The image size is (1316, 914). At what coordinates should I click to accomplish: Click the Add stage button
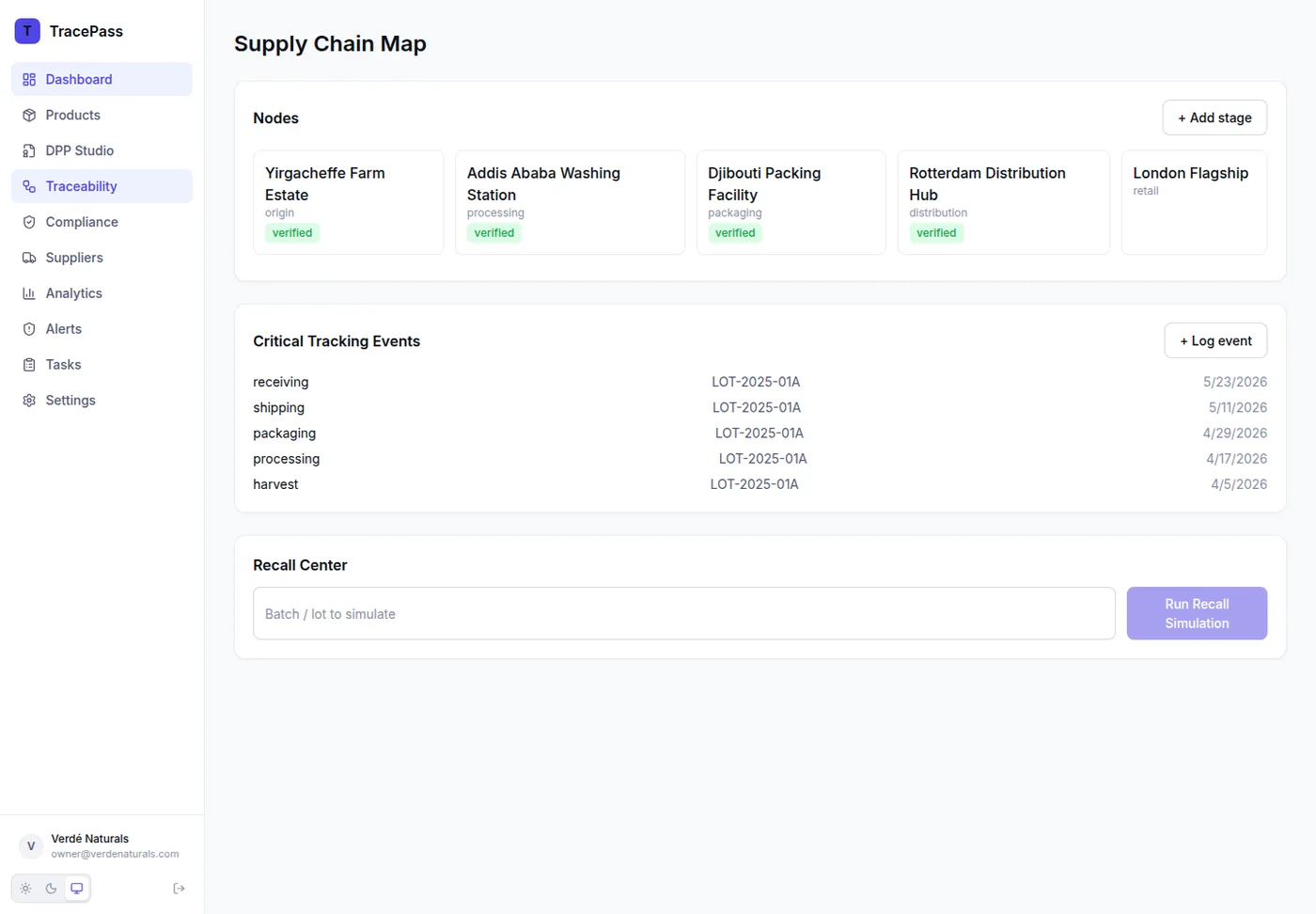[x=1214, y=118]
